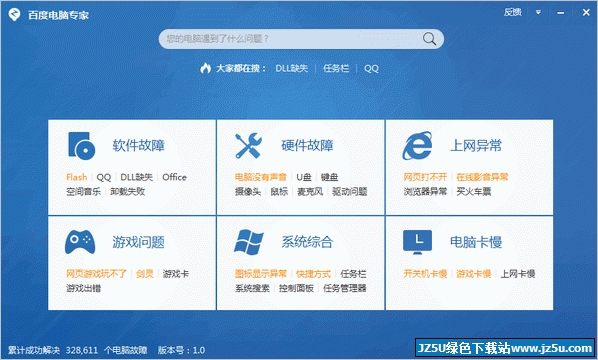
Task: Click the 图标显示异常 link
Action: point(261,273)
